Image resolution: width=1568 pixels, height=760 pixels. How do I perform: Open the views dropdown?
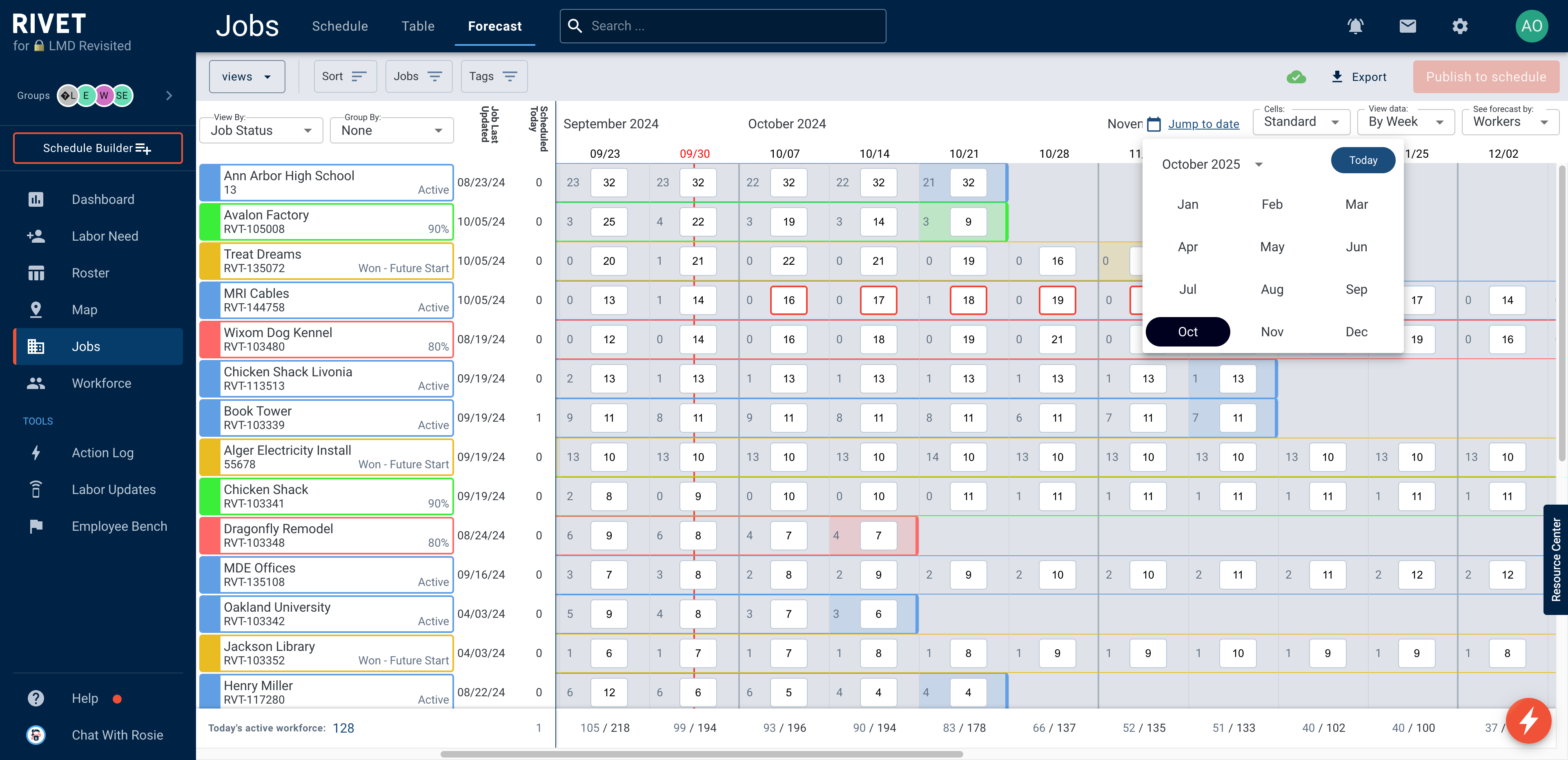click(x=247, y=76)
